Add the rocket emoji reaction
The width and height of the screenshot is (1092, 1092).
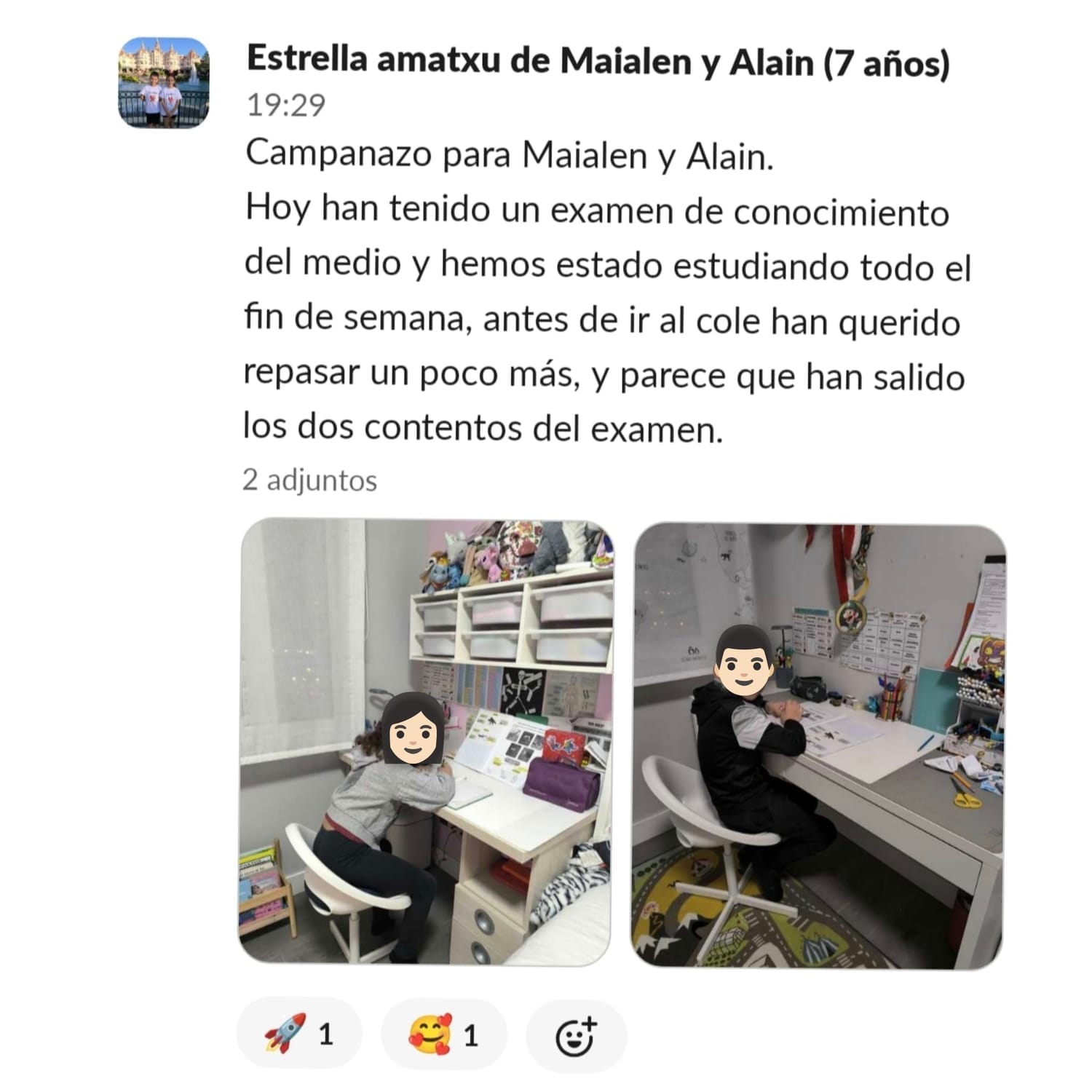tap(300, 1033)
